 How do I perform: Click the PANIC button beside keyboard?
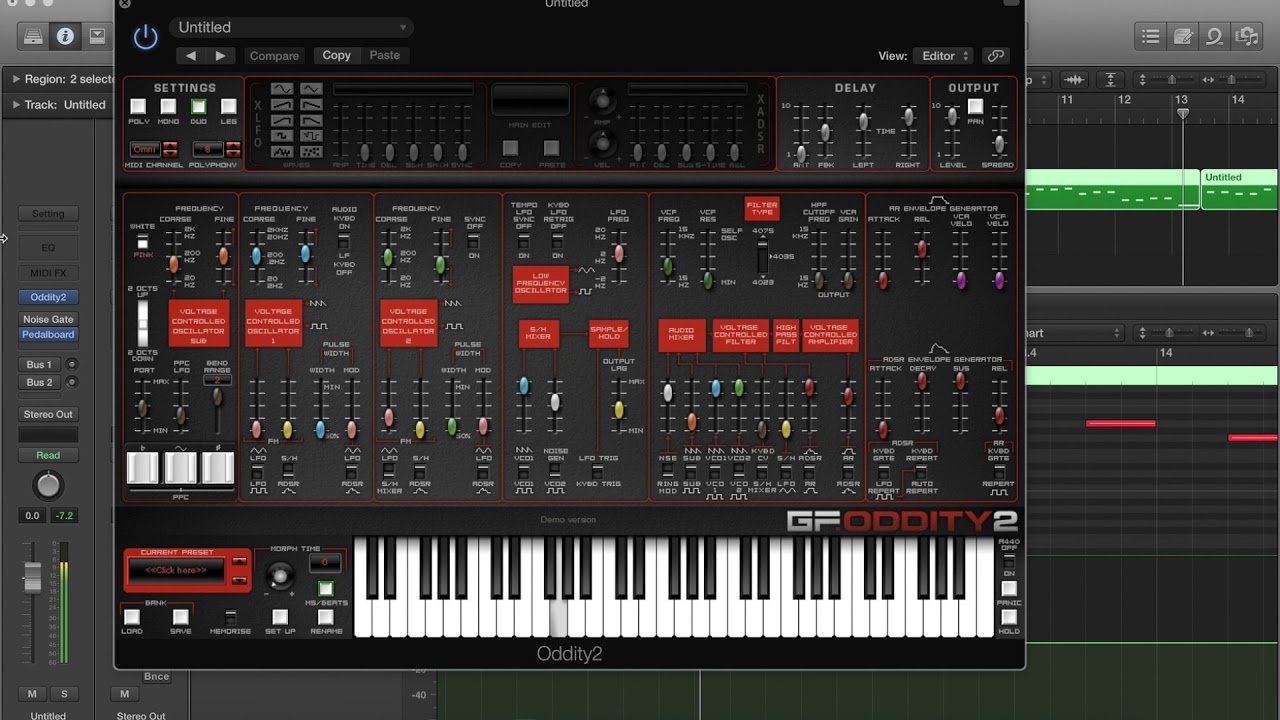pyautogui.click(x=1009, y=589)
